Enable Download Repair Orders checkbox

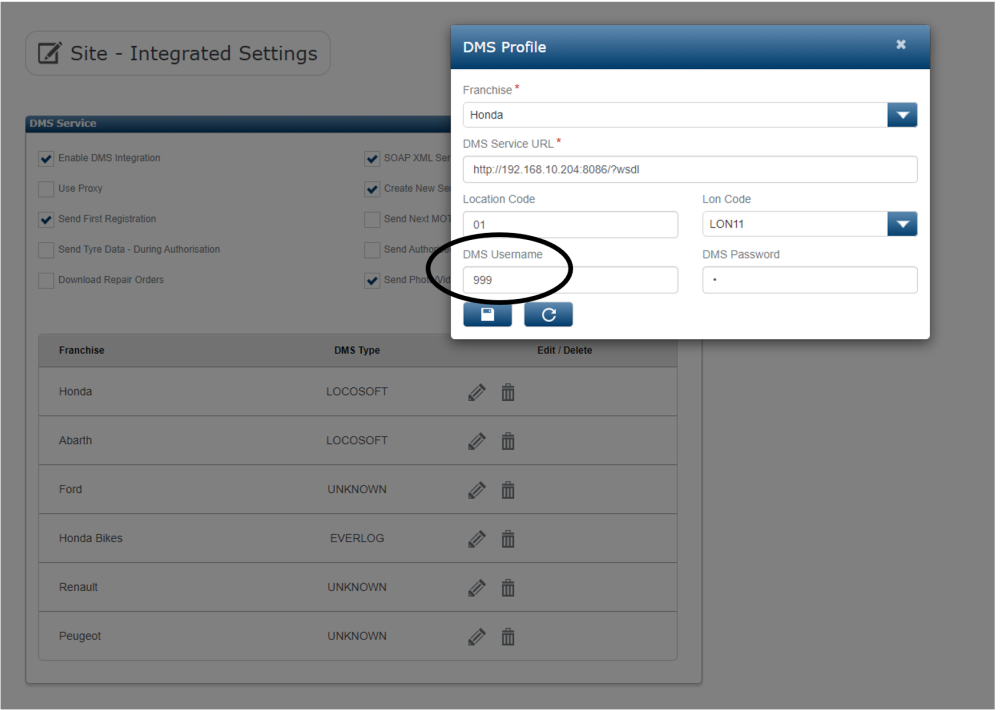(x=46, y=281)
